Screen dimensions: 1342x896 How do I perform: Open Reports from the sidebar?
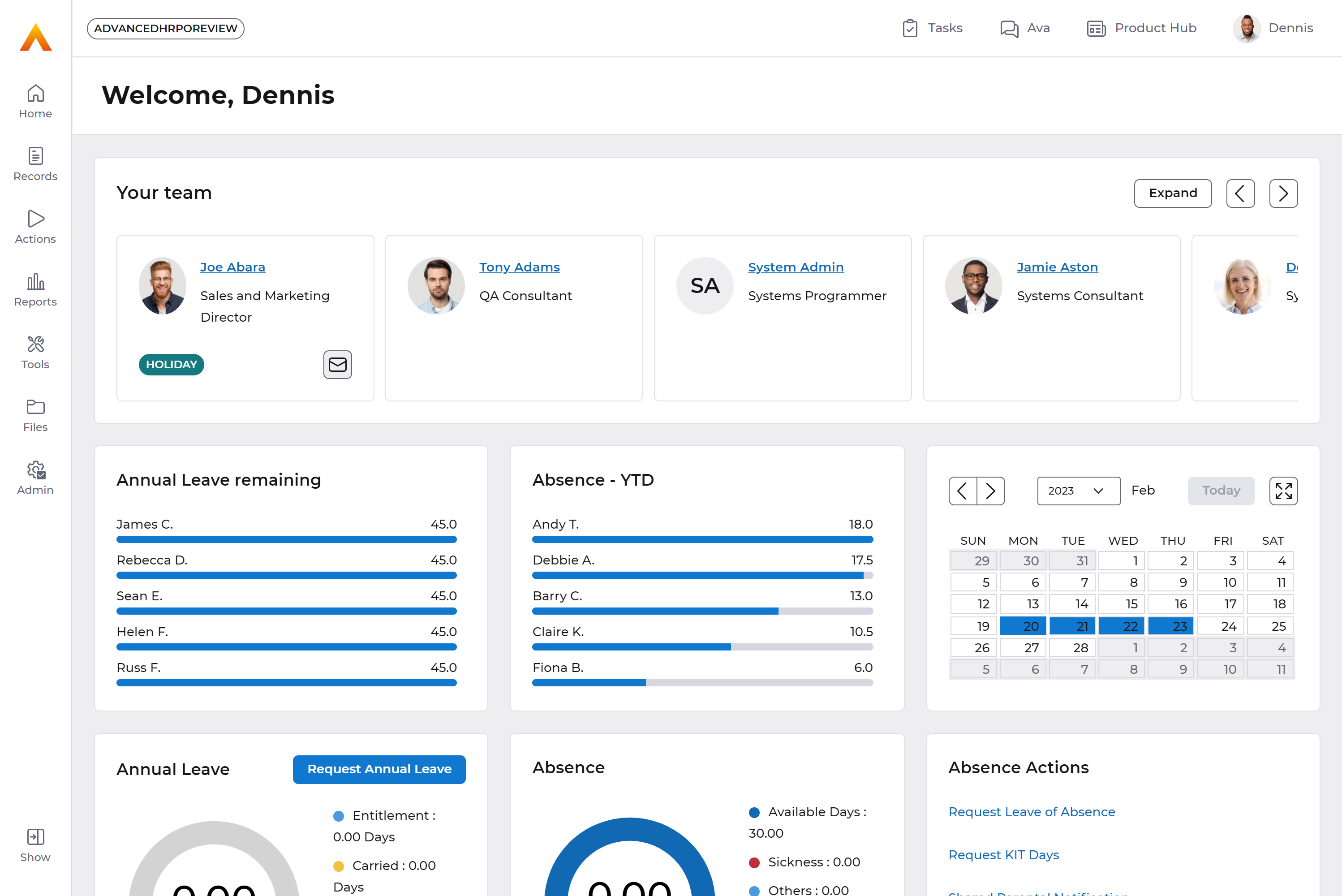35,289
